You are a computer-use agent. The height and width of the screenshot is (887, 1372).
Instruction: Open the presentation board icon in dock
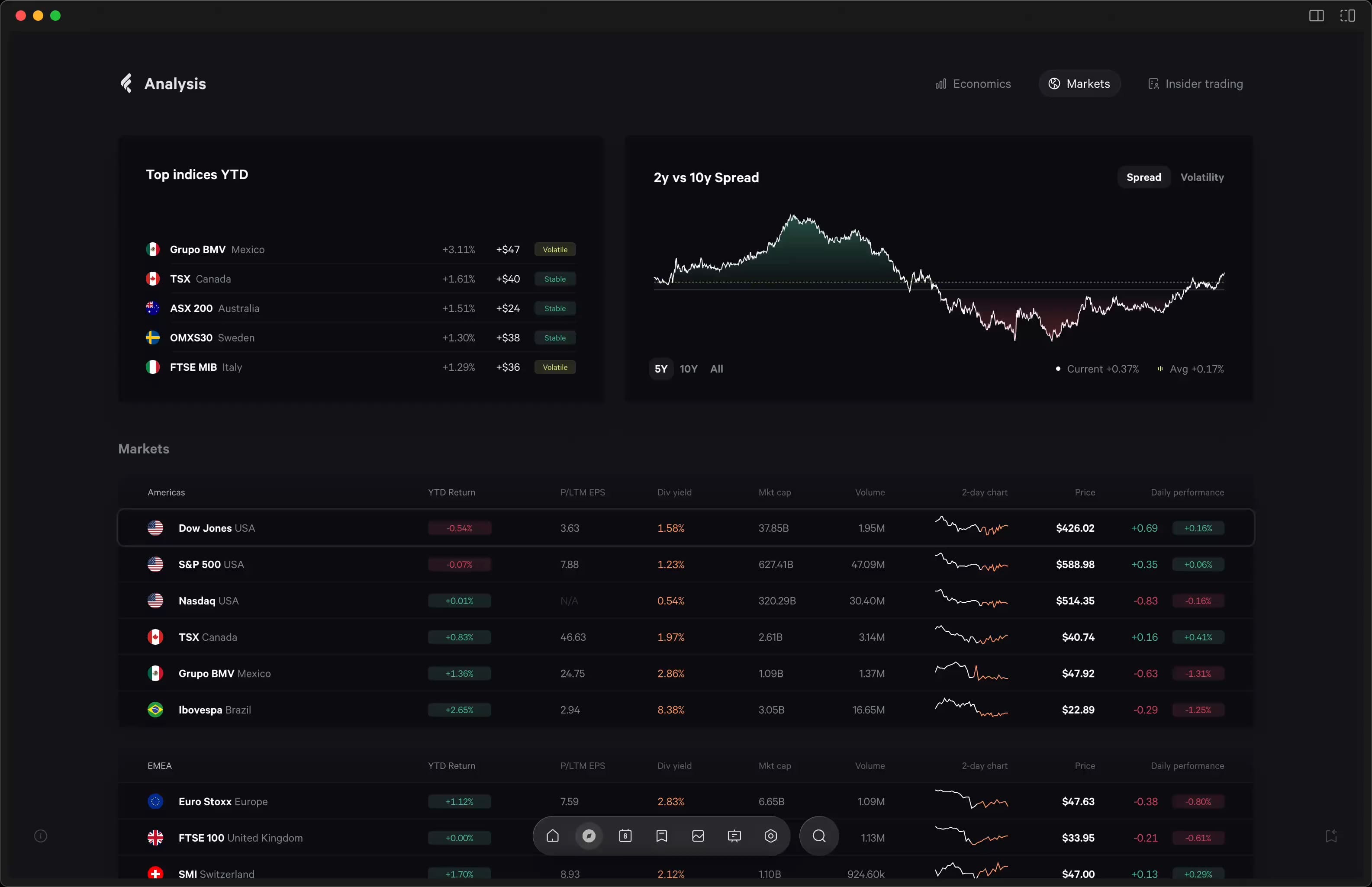pyautogui.click(x=734, y=836)
